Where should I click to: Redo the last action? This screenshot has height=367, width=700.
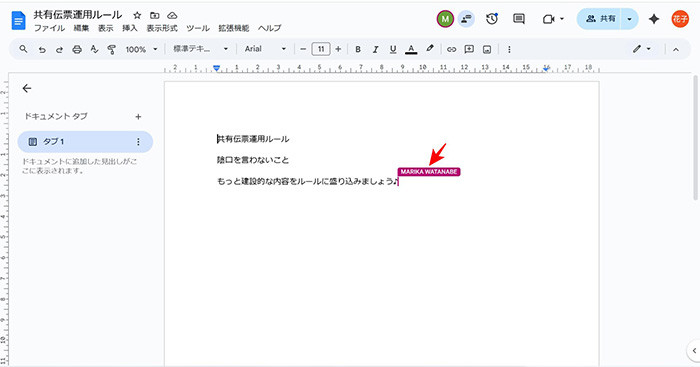(59, 50)
